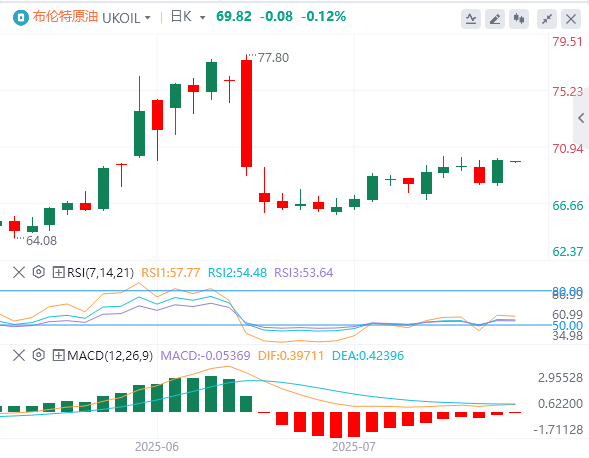The height and width of the screenshot is (458, 589).
Task: Click the 布伦特原油 instrument name
Action: (65, 17)
